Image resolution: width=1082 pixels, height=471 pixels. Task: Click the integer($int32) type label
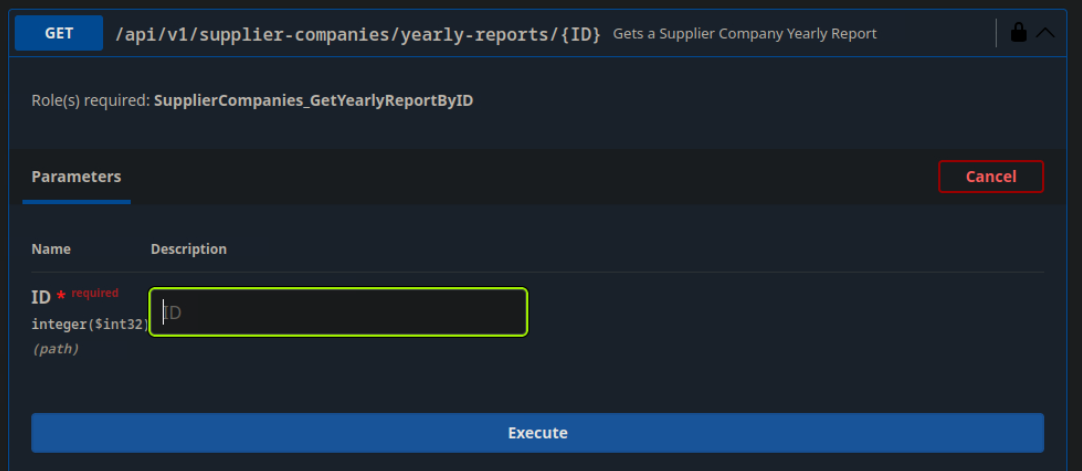[89, 324]
